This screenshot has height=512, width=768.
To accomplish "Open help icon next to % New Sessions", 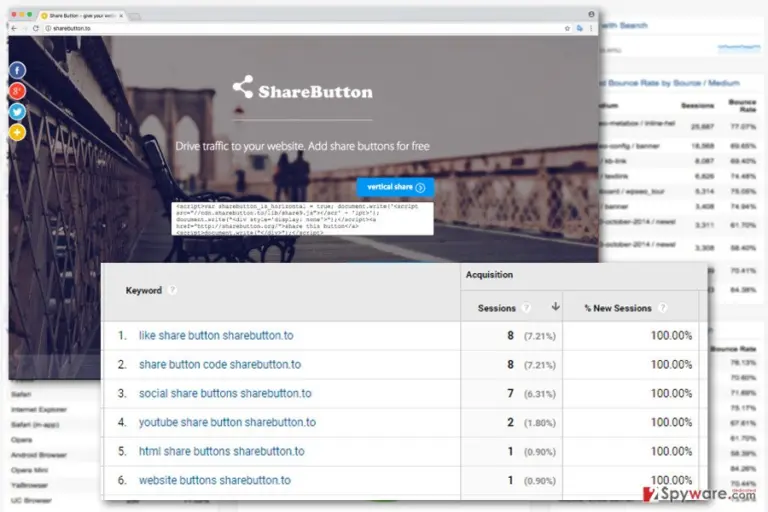I will pos(662,308).
